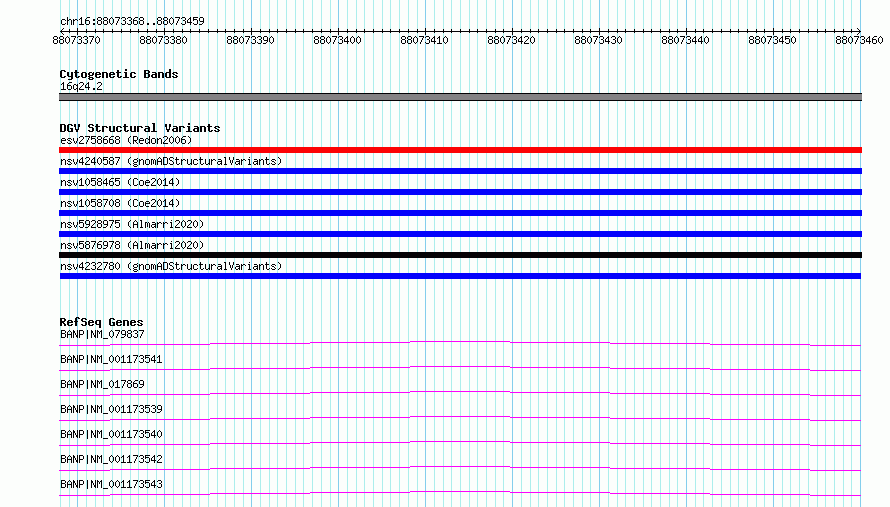Open transcript BANP|NM_001173541
This screenshot has width=890, height=507.
[x=111, y=359]
